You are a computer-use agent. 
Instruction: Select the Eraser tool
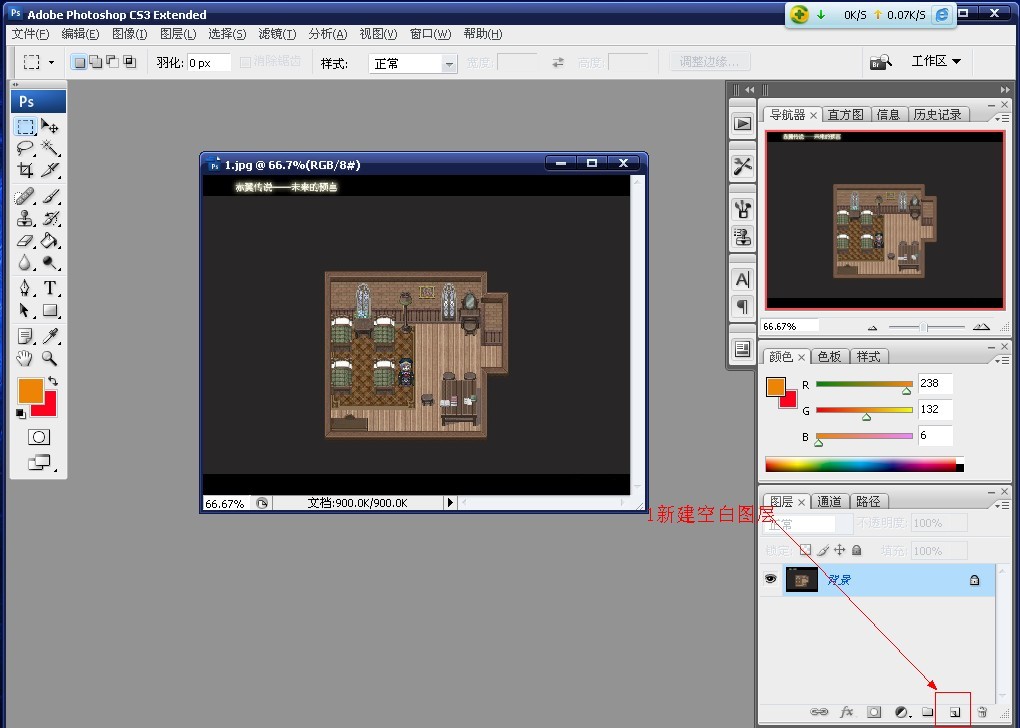click(x=25, y=241)
